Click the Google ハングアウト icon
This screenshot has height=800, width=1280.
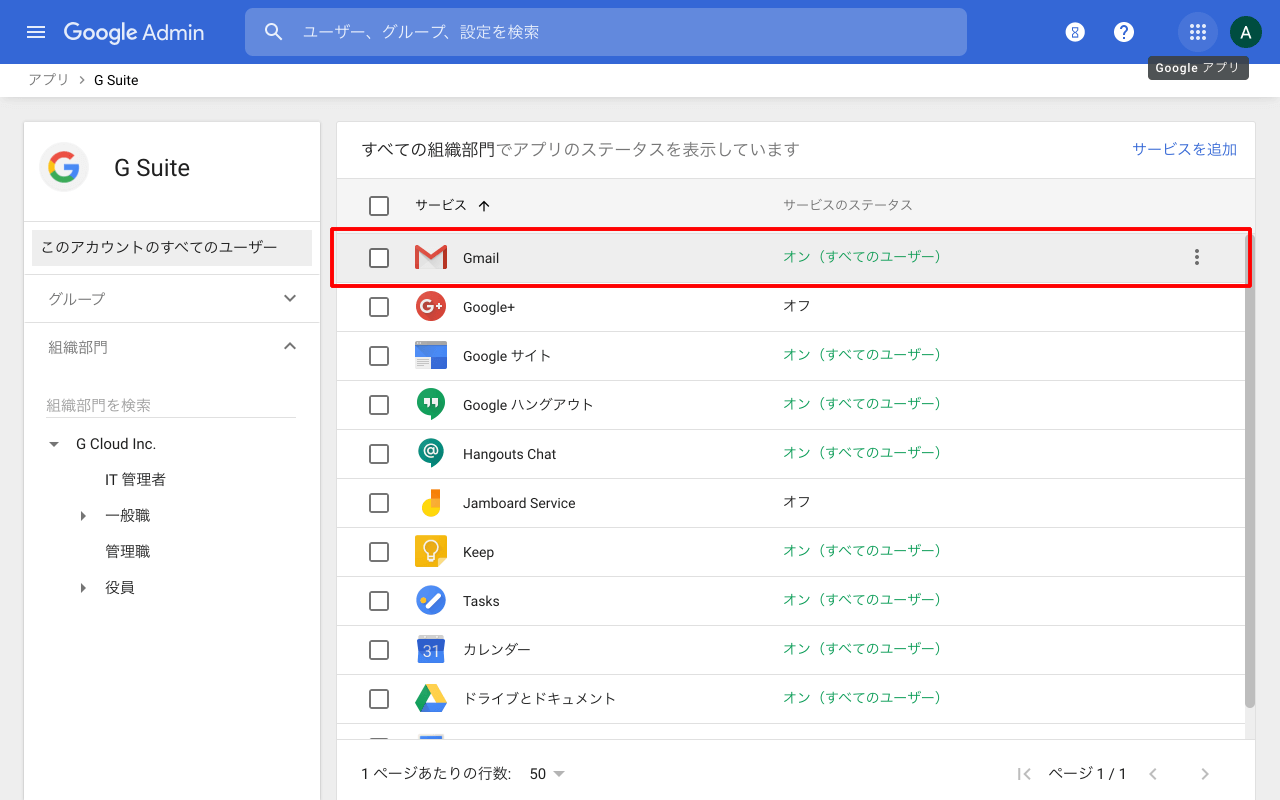[431, 404]
